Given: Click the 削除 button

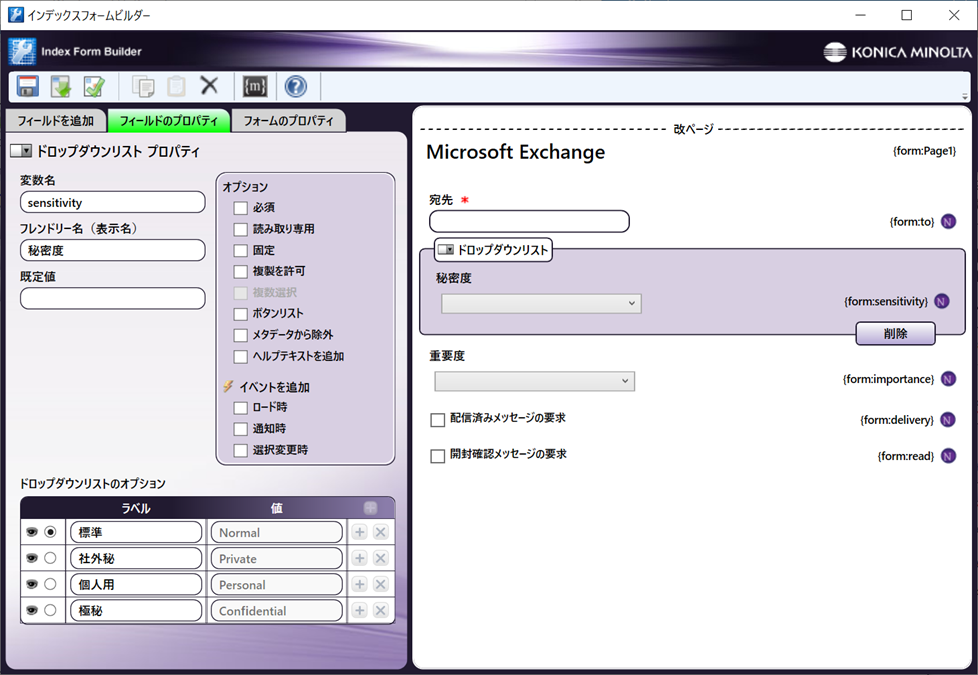Looking at the screenshot, I should 895,333.
